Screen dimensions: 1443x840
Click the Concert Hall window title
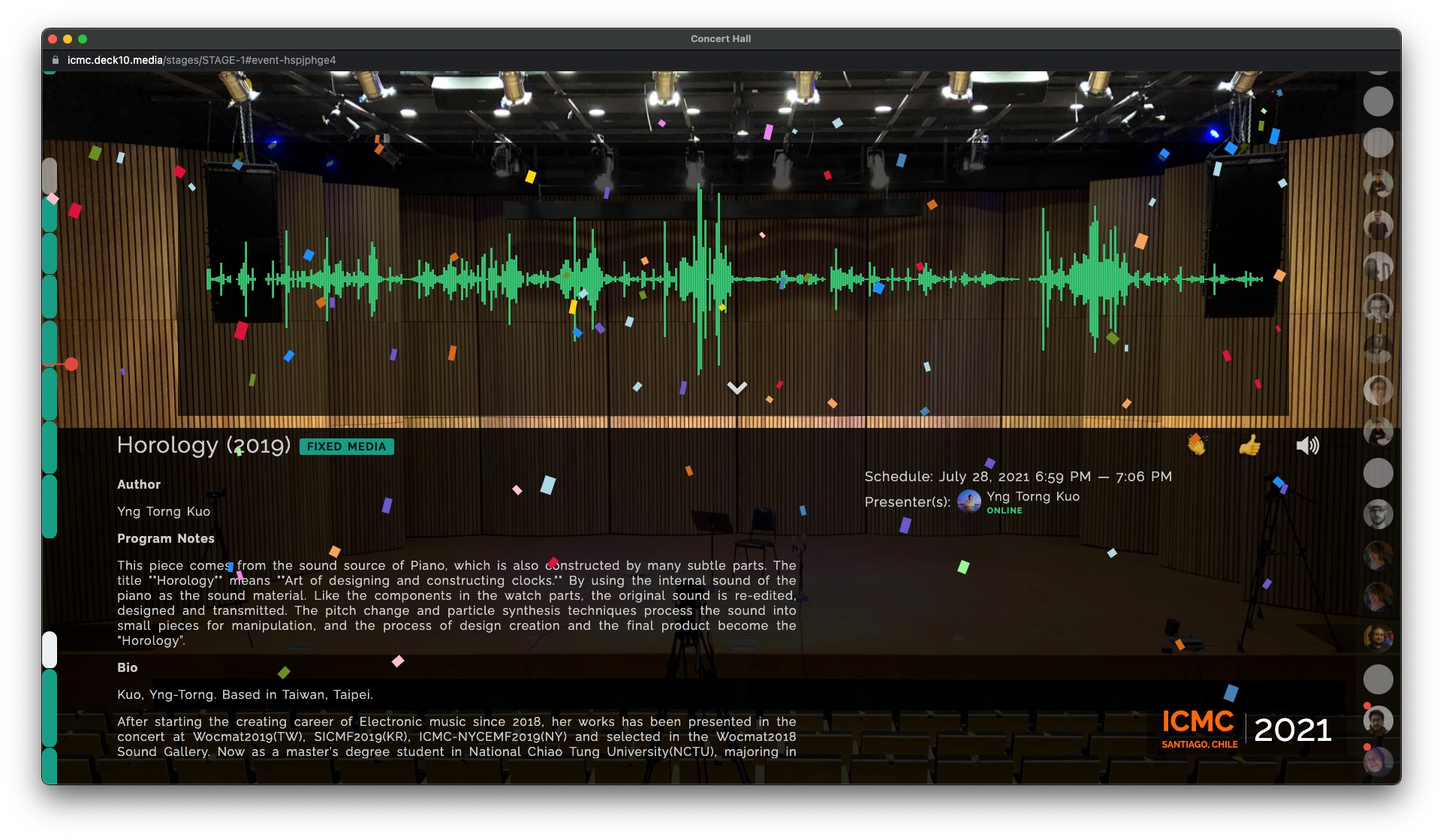tap(720, 38)
